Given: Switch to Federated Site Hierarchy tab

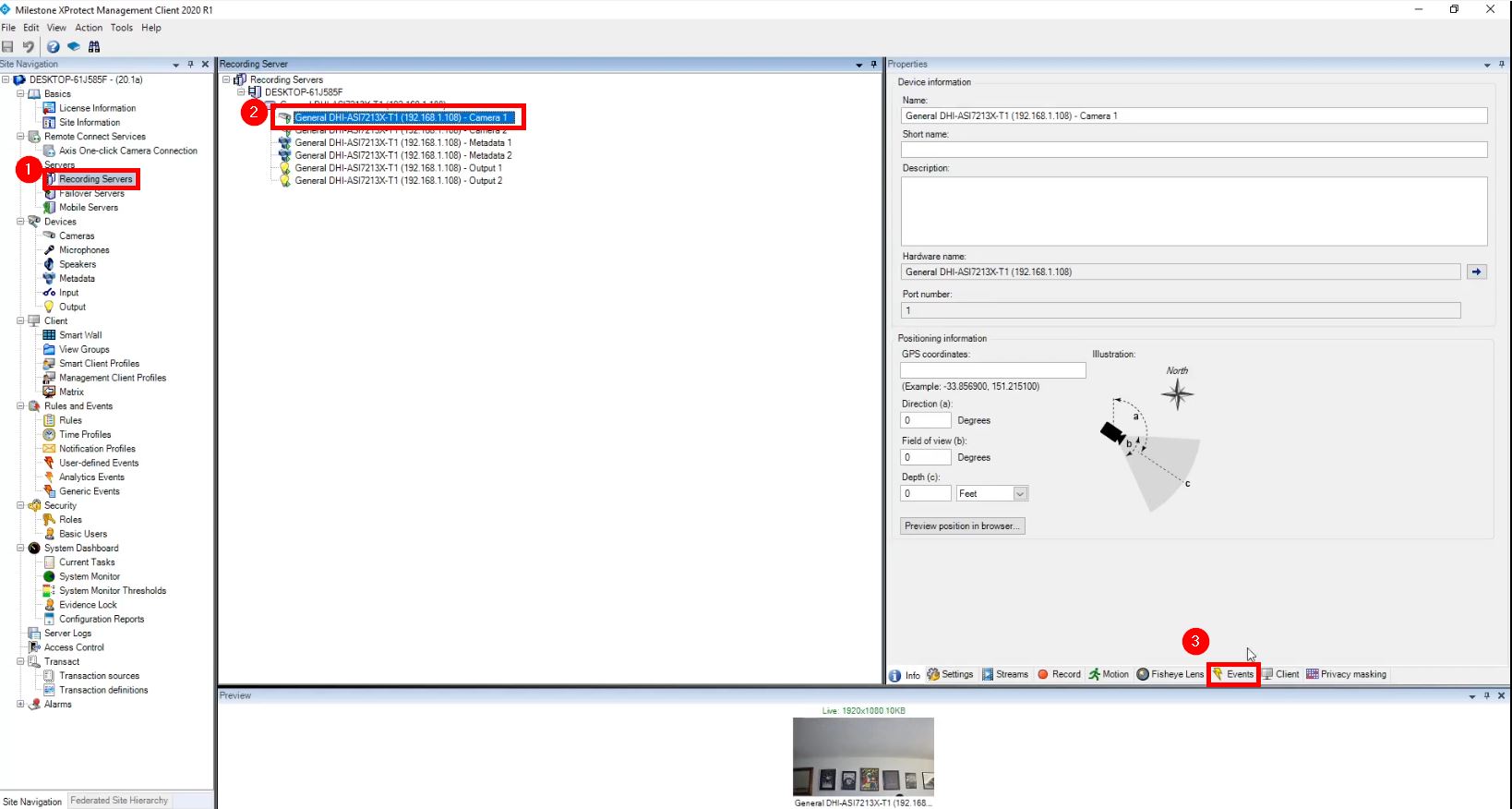Looking at the screenshot, I should pos(119,801).
